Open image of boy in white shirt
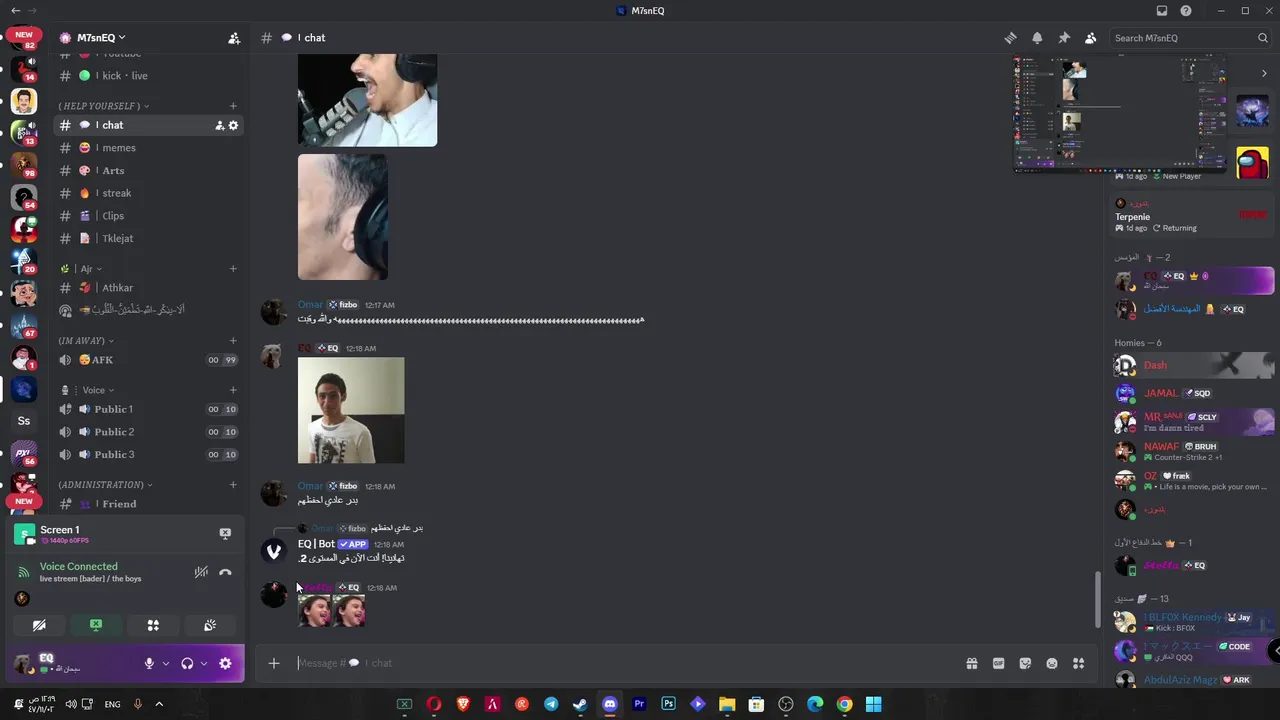This screenshot has width=1280, height=720. point(351,410)
